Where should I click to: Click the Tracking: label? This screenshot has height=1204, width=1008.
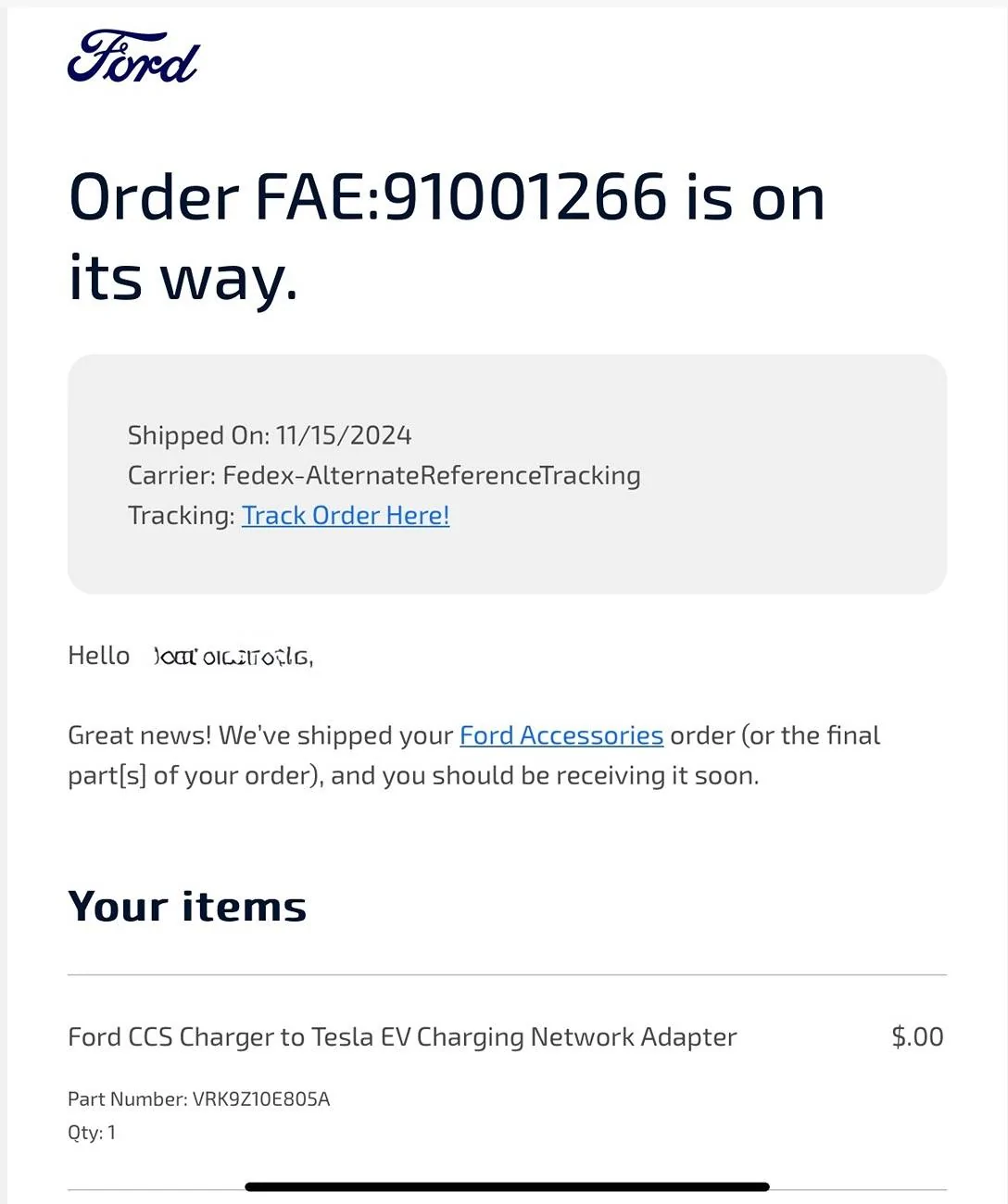click(x=181, y=515)
